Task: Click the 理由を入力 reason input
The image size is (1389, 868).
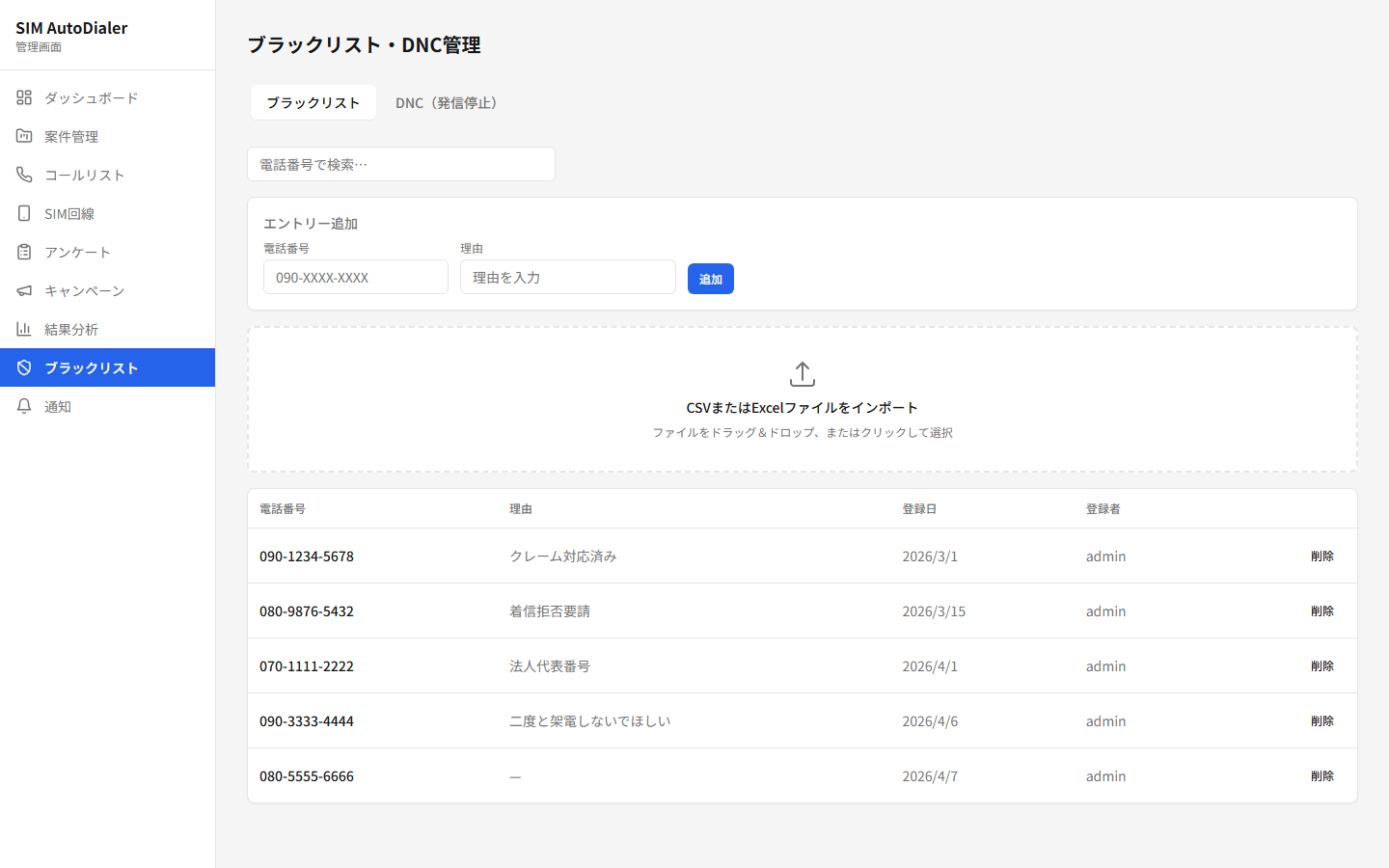Action: pos(568,277)
